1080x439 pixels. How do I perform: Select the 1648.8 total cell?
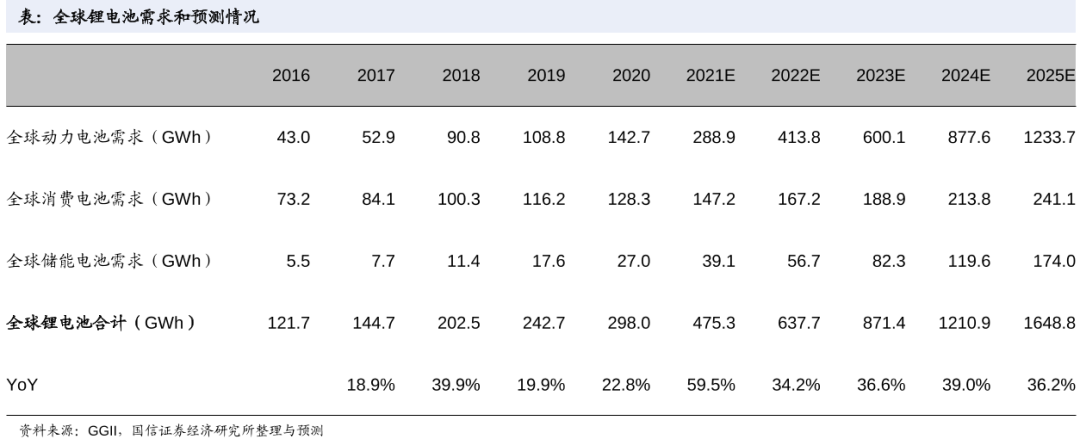click(1049, 323)
